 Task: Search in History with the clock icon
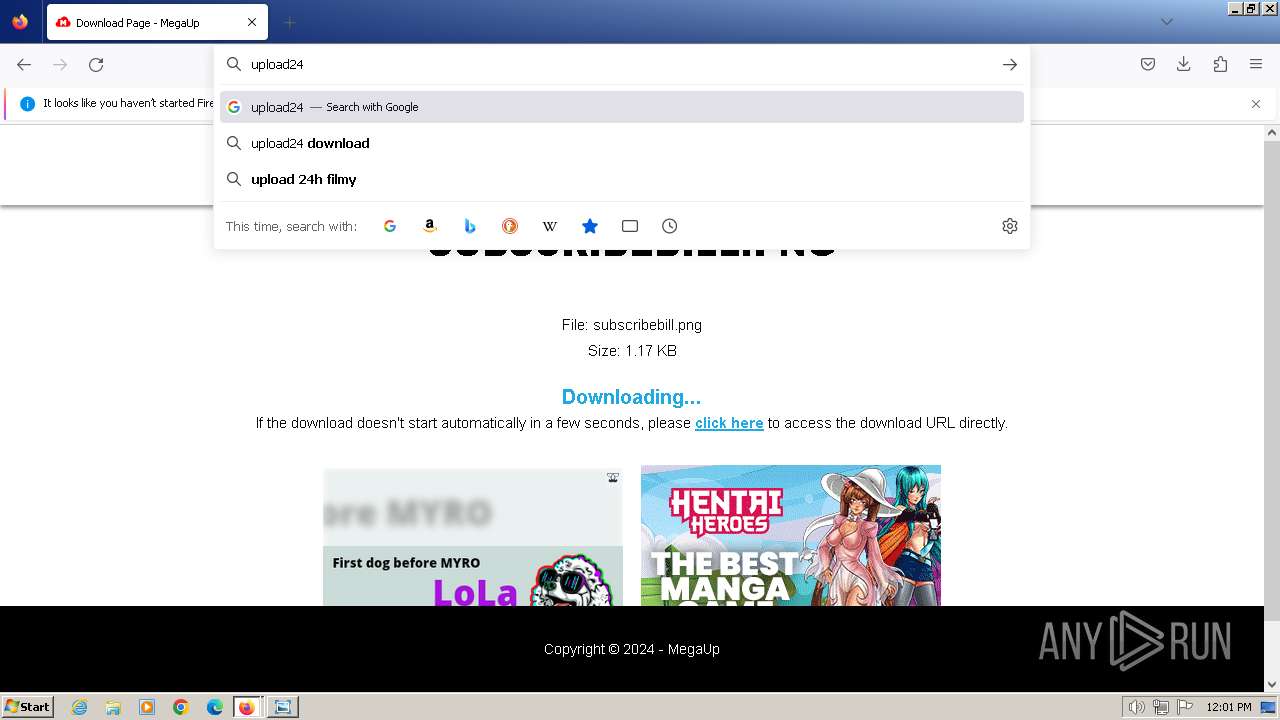pyautogui.click(x=670, y=226)
